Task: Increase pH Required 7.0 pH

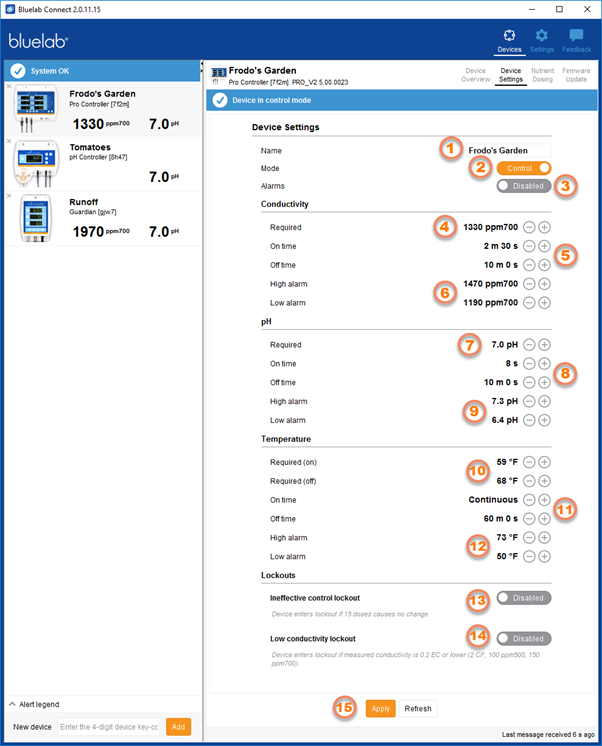Action: (x=544, y=344)
